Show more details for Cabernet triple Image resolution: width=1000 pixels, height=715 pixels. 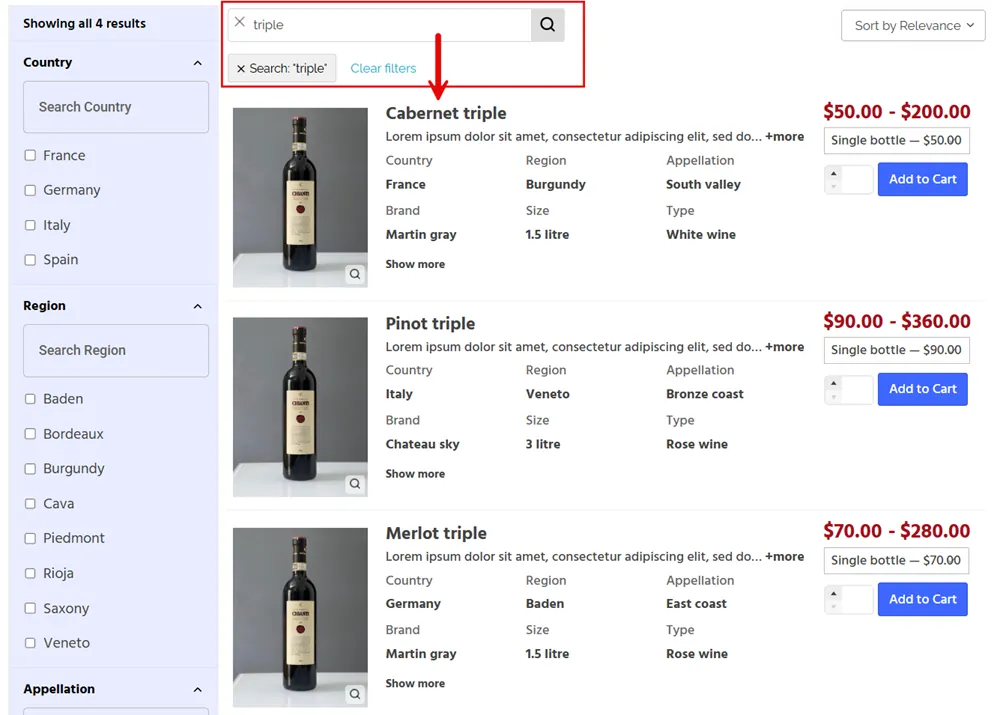coord(415,264)
